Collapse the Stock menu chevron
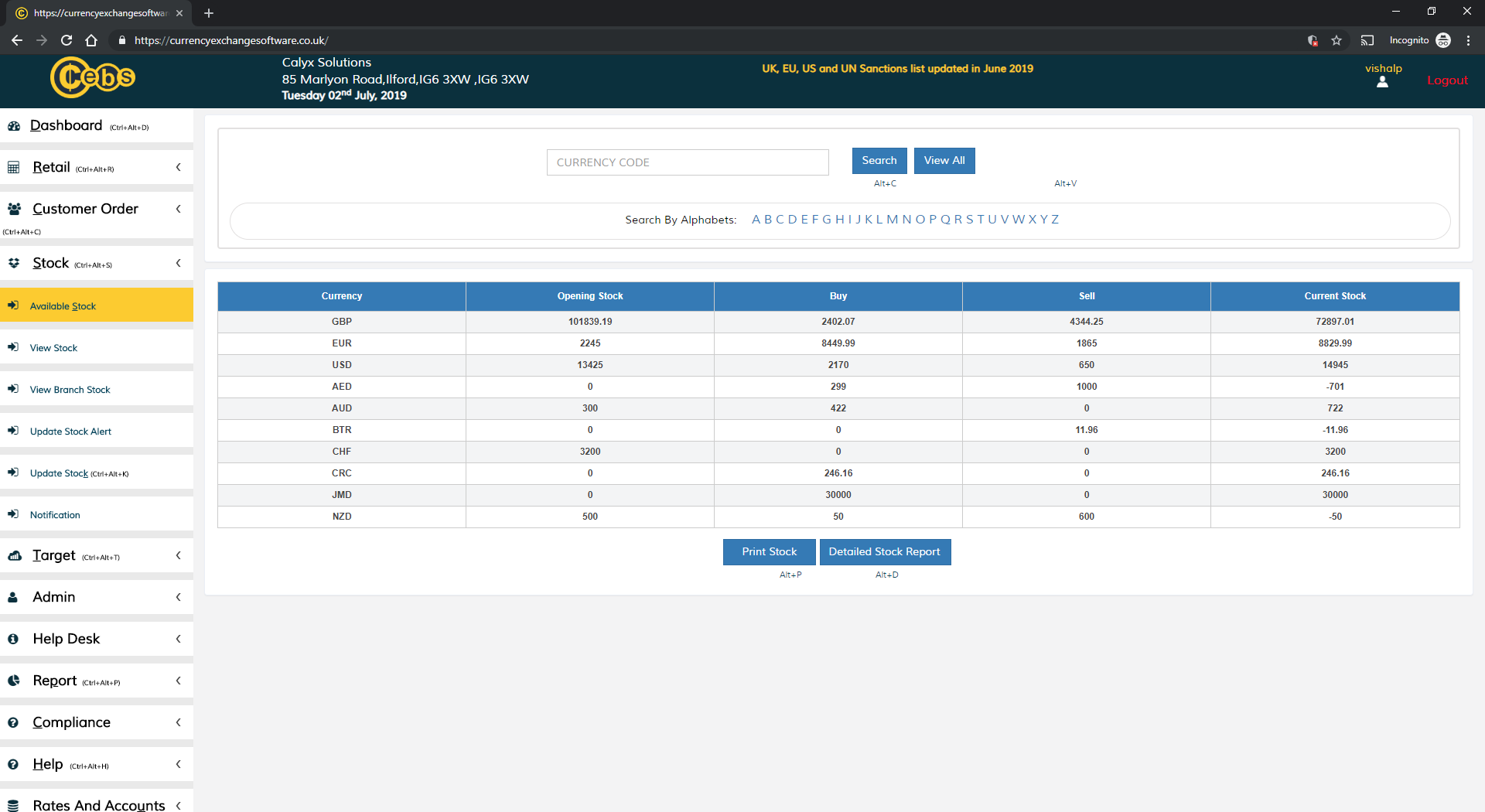The image size is (1485, 812). coord(179,264)
